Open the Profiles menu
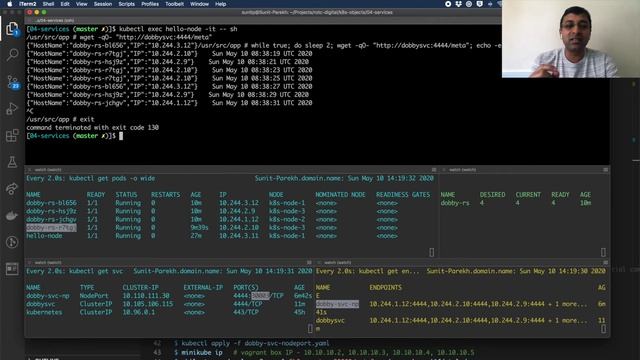640x360 pixels. point(150,4)
